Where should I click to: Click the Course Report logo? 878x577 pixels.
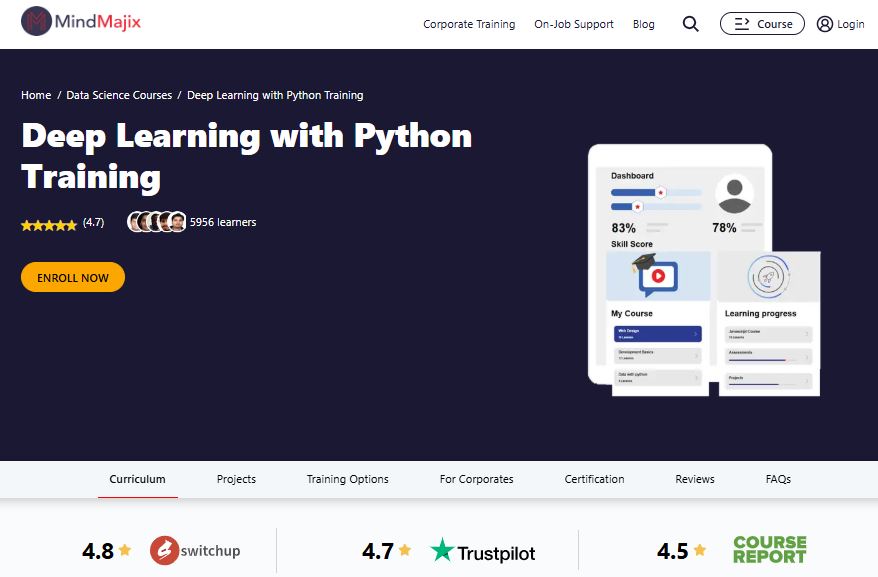click(x=768, y=550)
